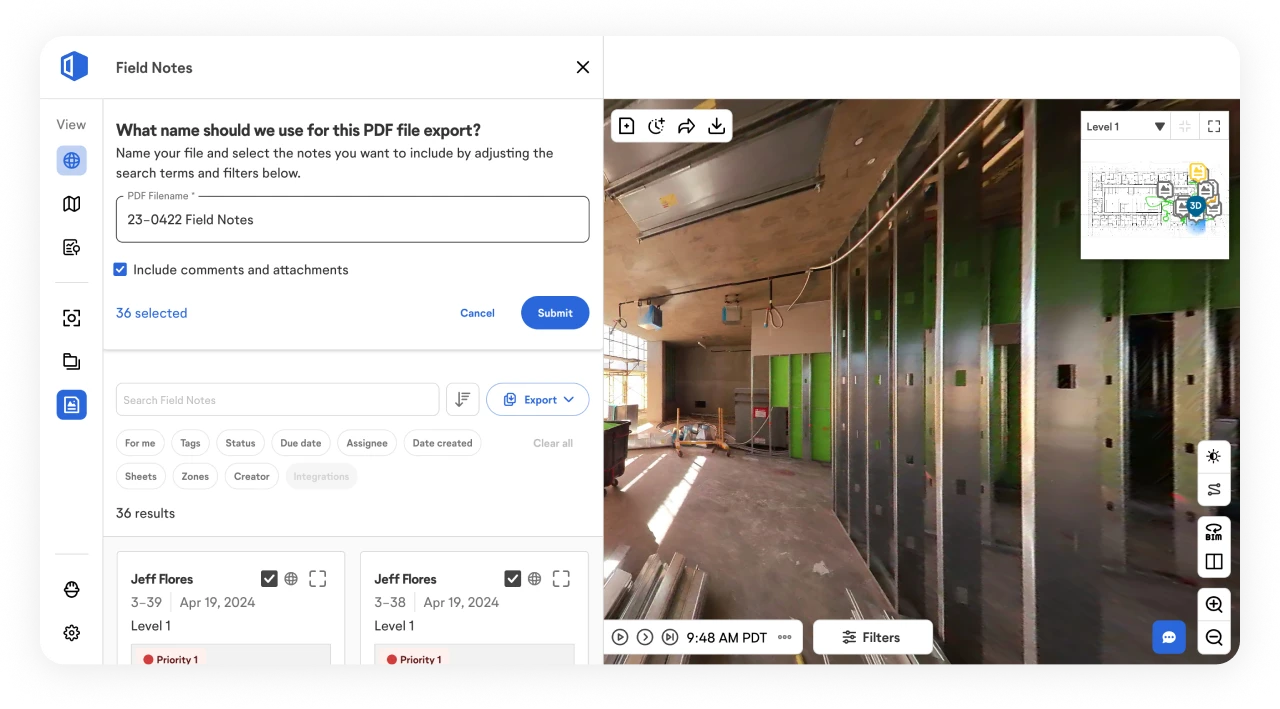Viewport: 1280px width, 709px height.
Task: Uncheck Jeff Flores note 3-38
Action: [512, 579]
